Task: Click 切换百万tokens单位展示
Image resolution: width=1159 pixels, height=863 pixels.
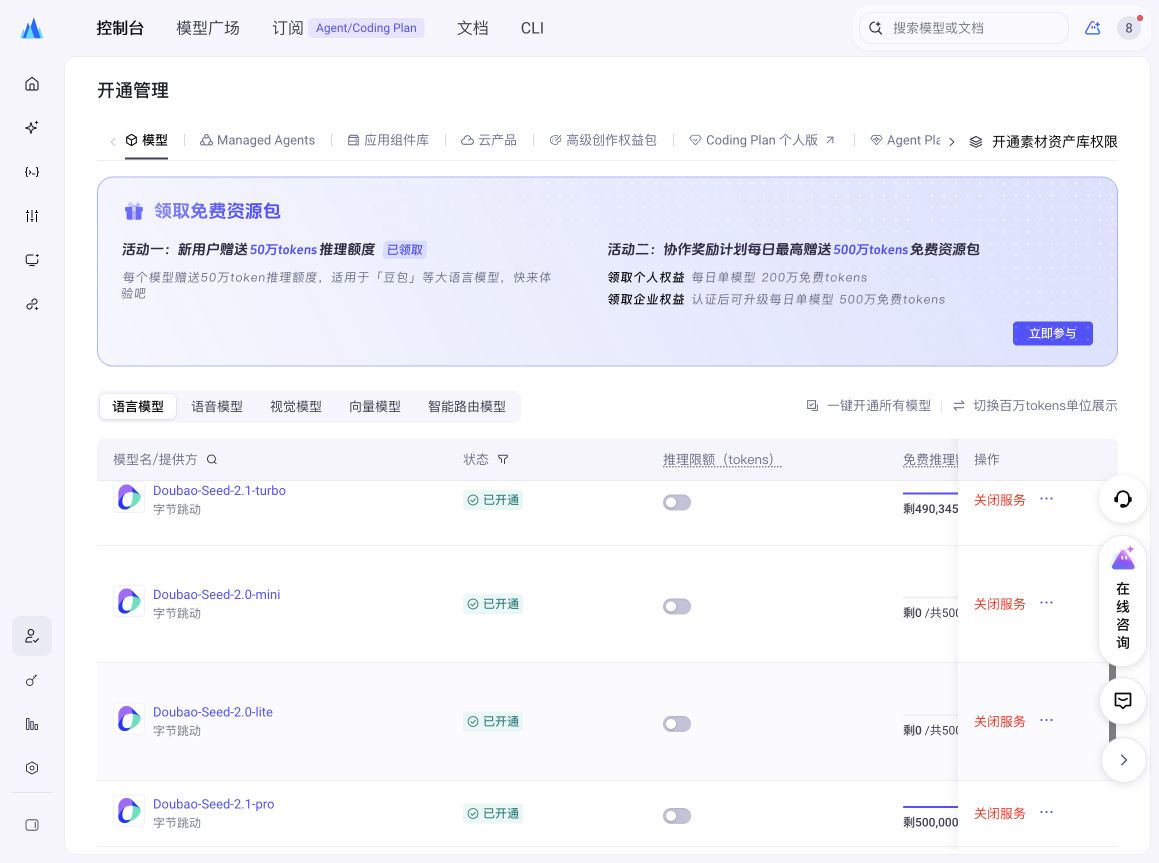Action: click(x=1035, y=406)
